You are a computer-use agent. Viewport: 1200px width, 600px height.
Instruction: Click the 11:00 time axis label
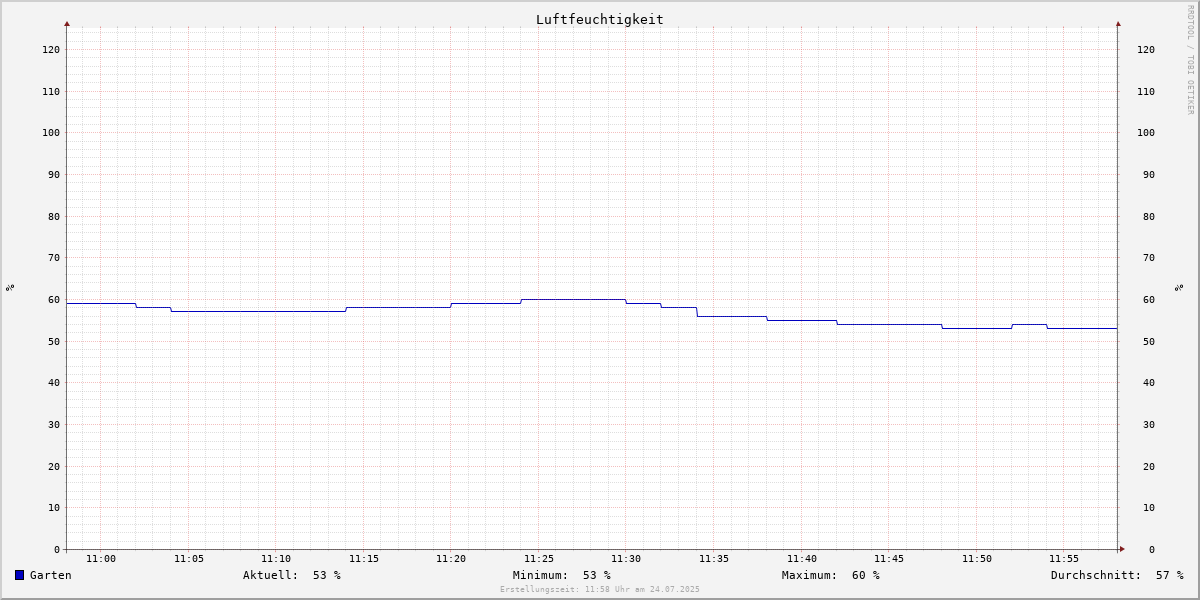click(101, 559)
